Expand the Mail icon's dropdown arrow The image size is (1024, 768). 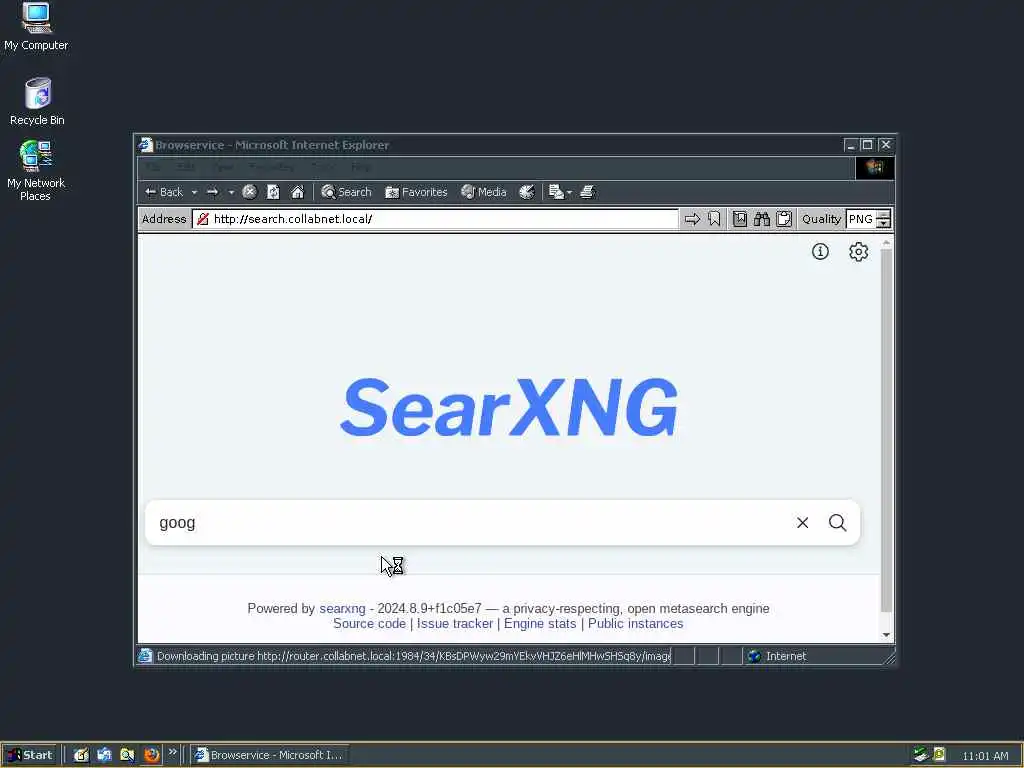569,192
